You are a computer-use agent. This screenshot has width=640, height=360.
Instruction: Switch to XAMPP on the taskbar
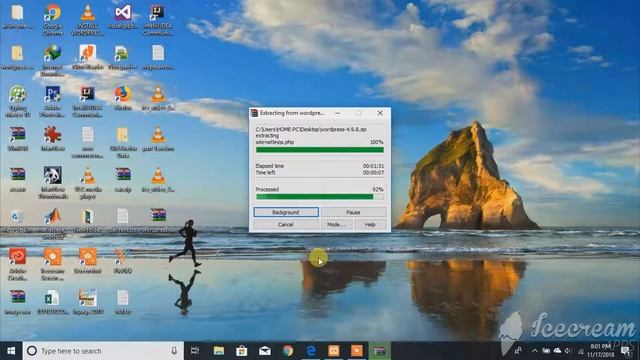coord(334,351)
